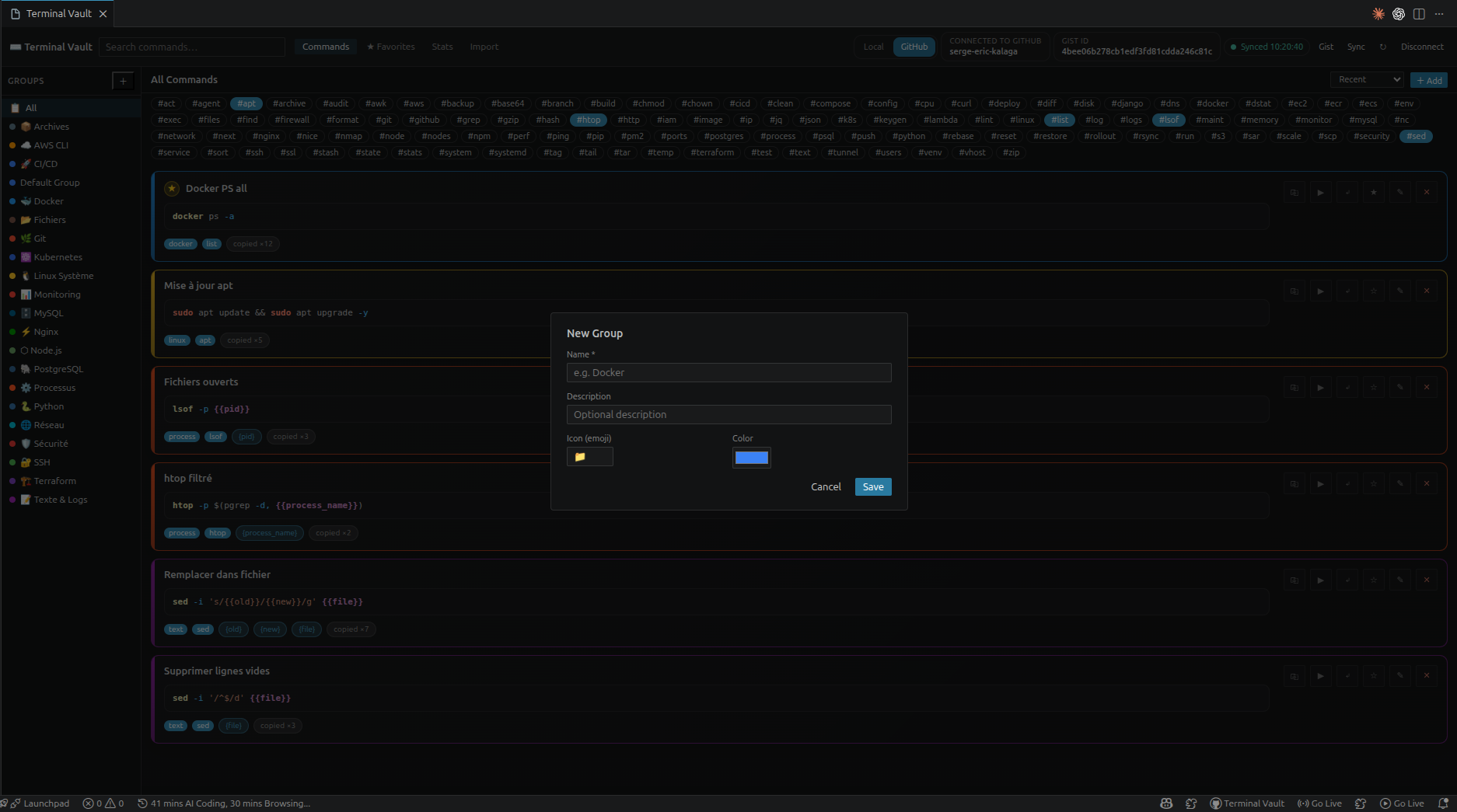Viewport: 1457px width, 812px height.
Task: Toggle favorite star on Fichiers ouverts
Action: (1374, 387)
